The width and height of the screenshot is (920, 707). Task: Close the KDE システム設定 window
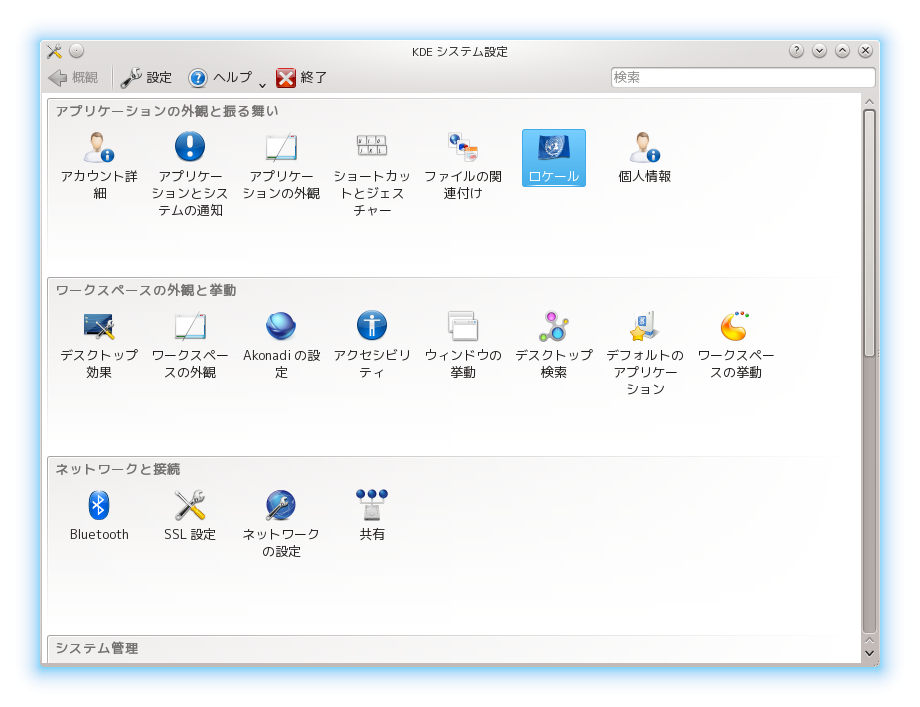pos(865,51)
